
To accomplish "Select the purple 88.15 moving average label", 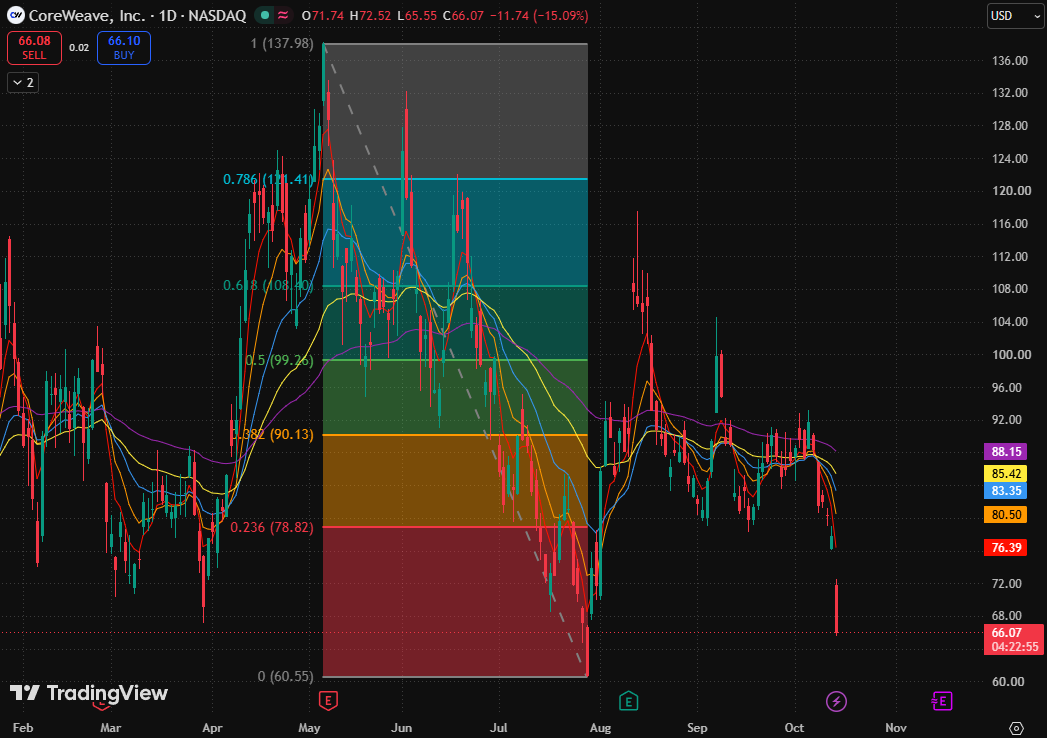I will 1006,452.
